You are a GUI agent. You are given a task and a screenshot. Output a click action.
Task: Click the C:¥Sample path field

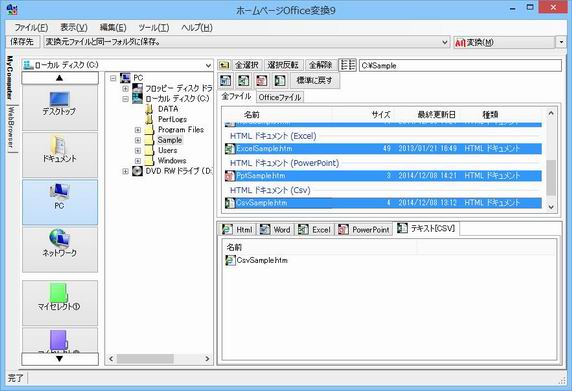(x=460, y=66)
